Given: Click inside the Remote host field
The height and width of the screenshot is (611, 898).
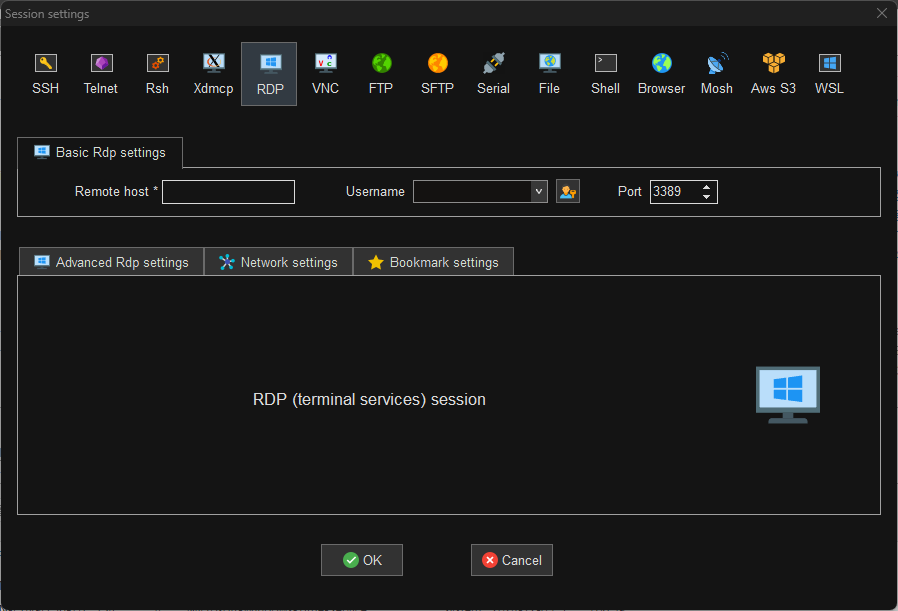Looking at the screenshot, I should pyautogui.click(x=228, y=191).
